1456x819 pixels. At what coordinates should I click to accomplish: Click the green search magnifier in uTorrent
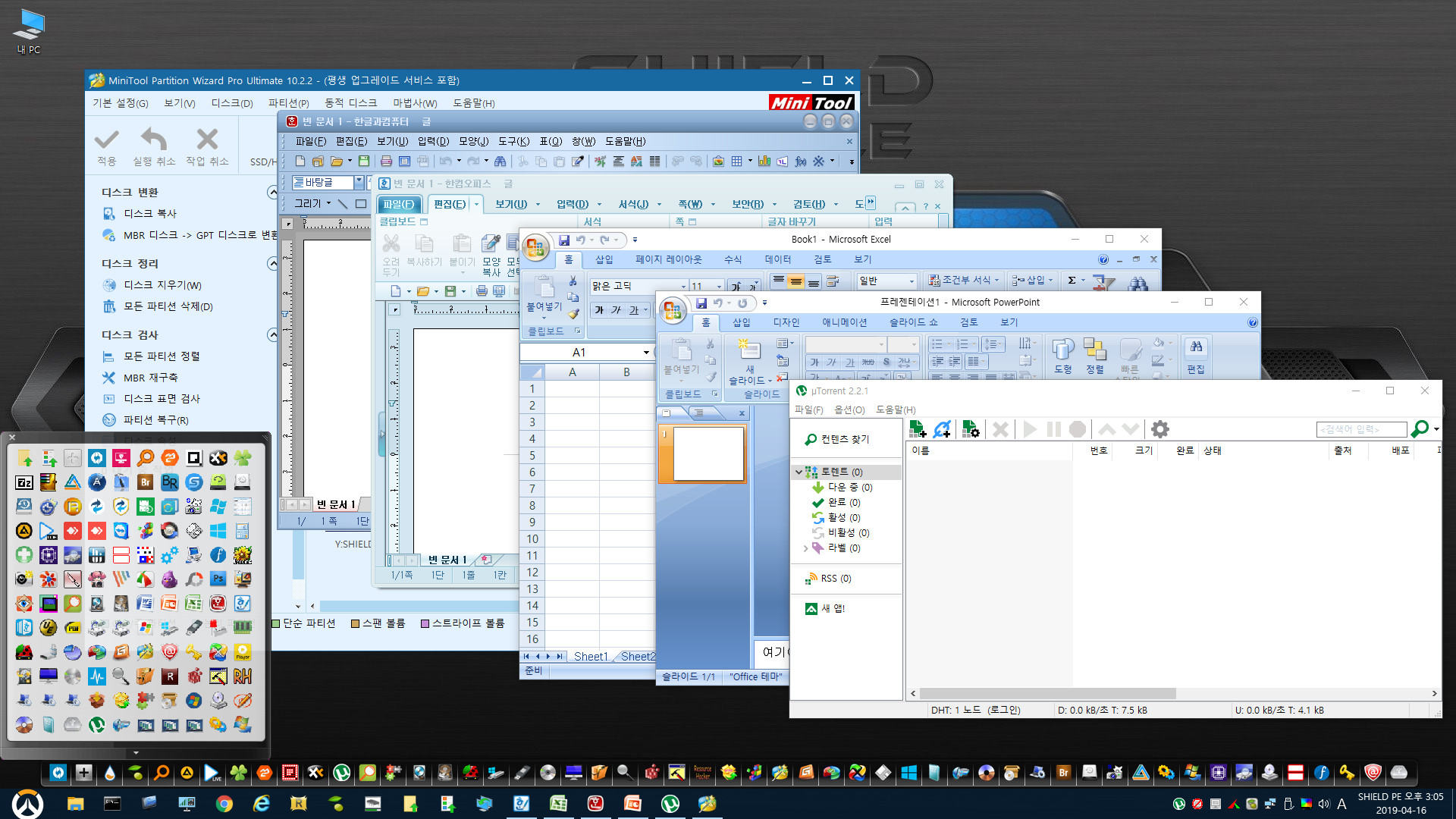[x=1420, y=429]
